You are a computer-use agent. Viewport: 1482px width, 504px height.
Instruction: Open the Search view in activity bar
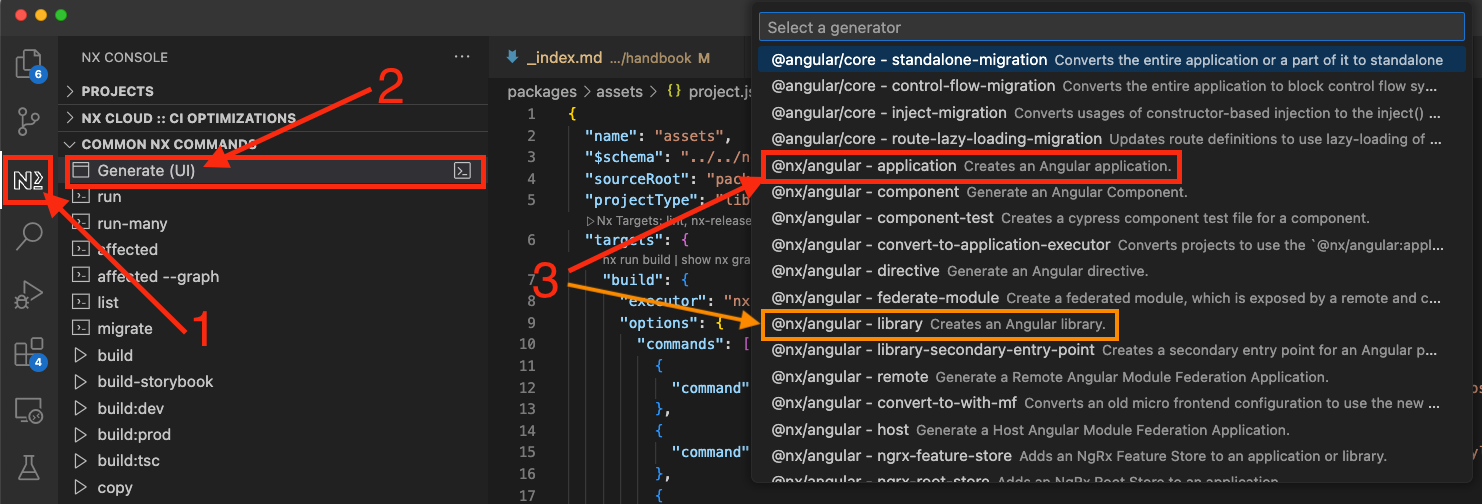point(29,237)
